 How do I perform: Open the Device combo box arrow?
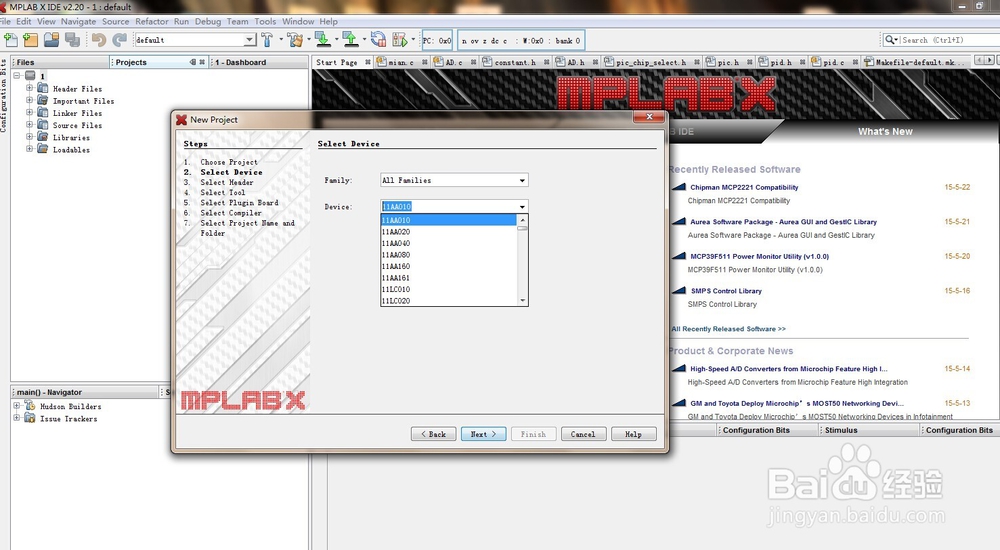point(522,207)
